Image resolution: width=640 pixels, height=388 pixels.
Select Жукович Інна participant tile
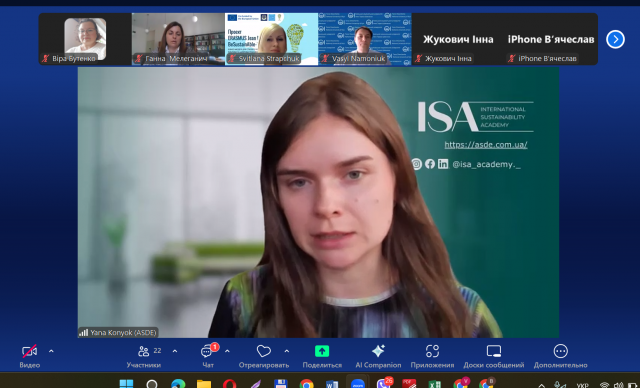tap(458, 39)
